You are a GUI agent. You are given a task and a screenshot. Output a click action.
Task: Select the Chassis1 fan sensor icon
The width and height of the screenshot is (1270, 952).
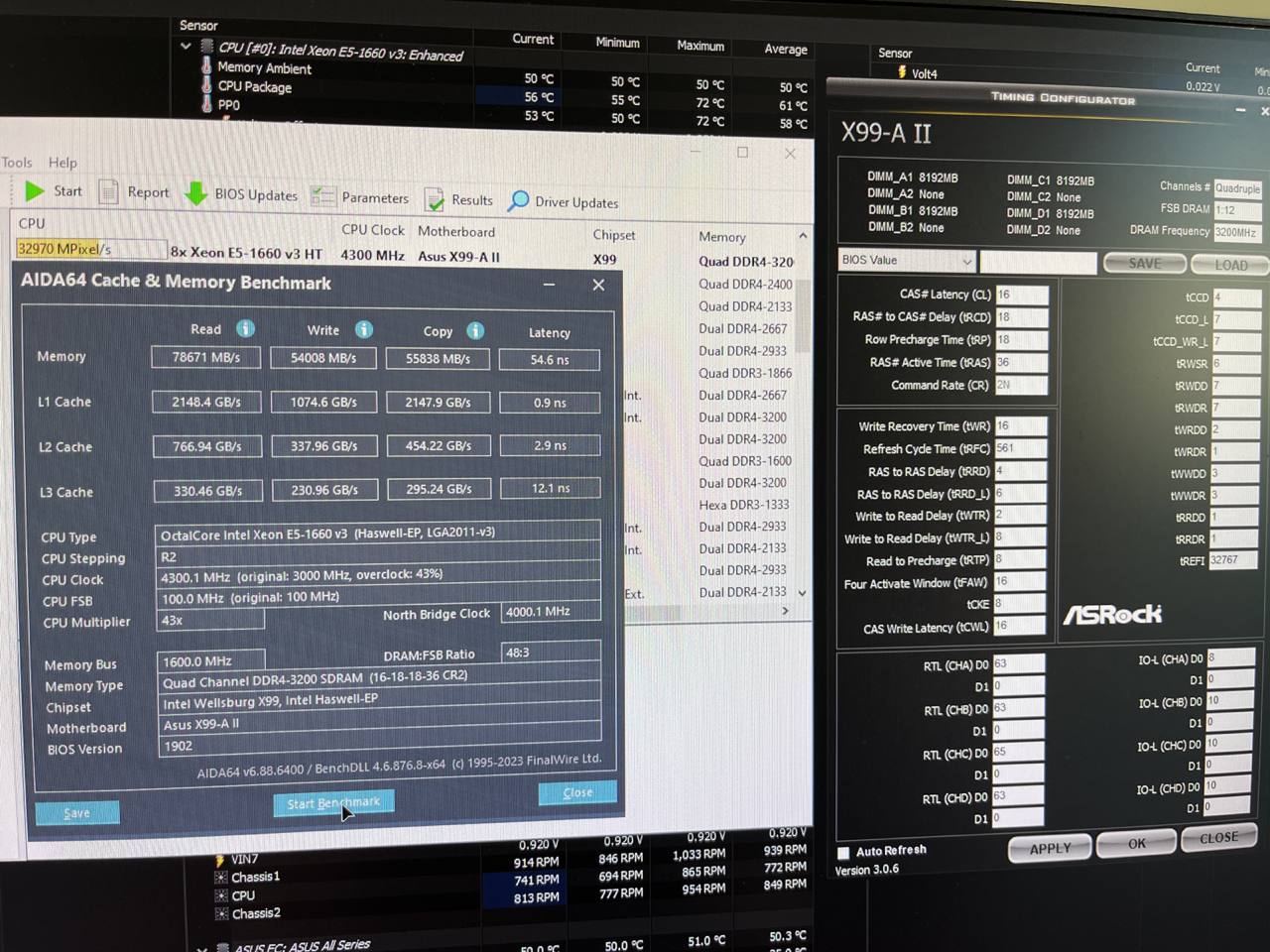tap(221, 878)
